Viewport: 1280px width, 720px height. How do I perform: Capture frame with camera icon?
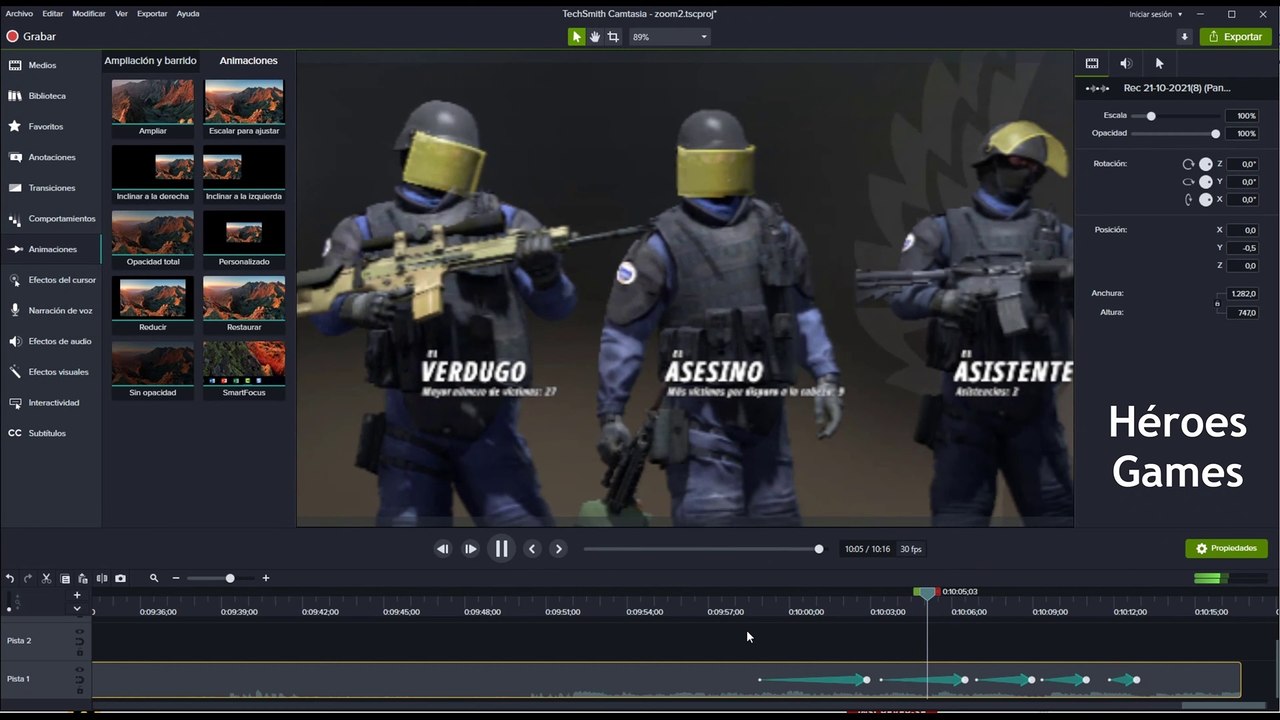coord(120,578)
